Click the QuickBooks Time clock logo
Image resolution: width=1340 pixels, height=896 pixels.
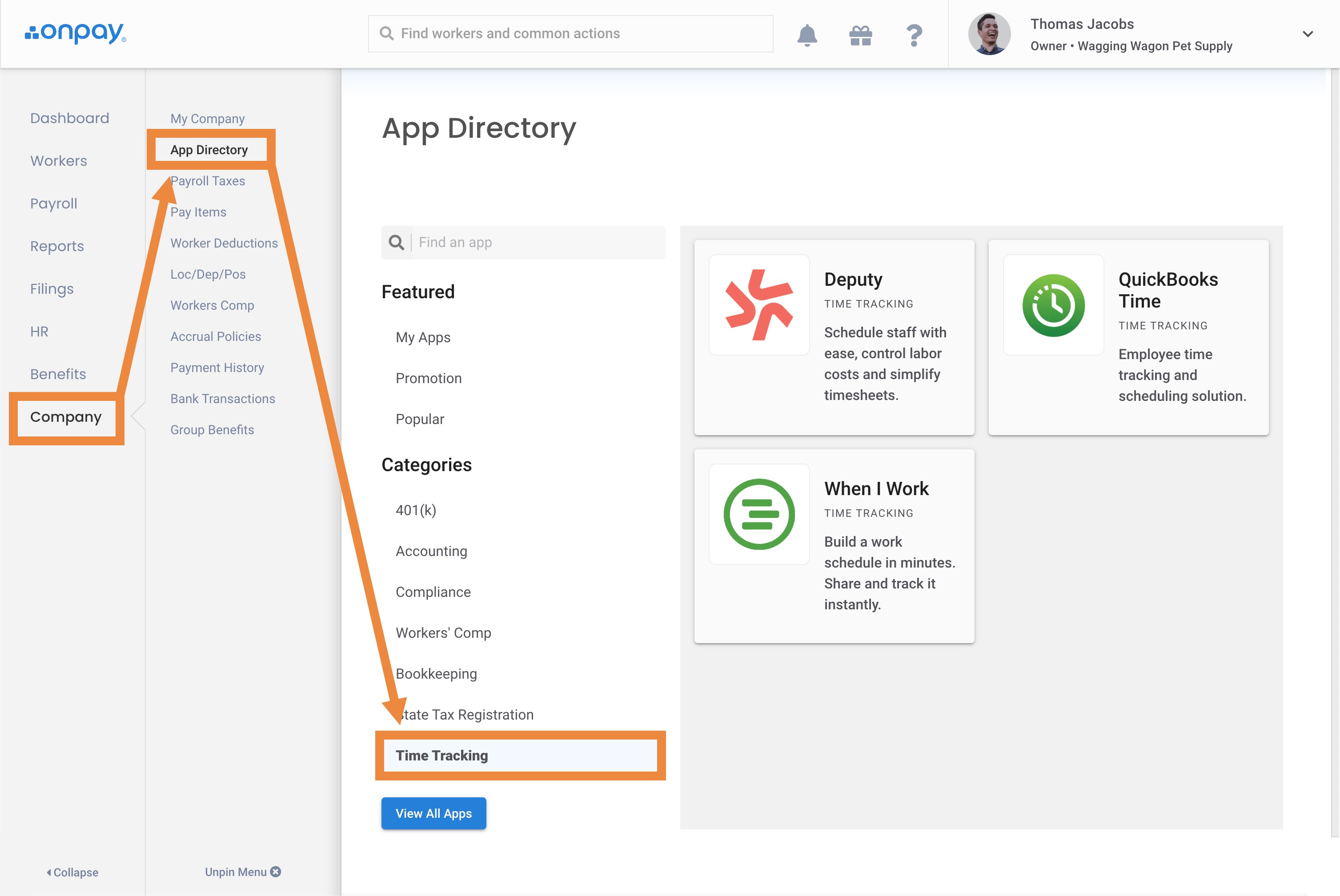click(x=1053, y=304)
